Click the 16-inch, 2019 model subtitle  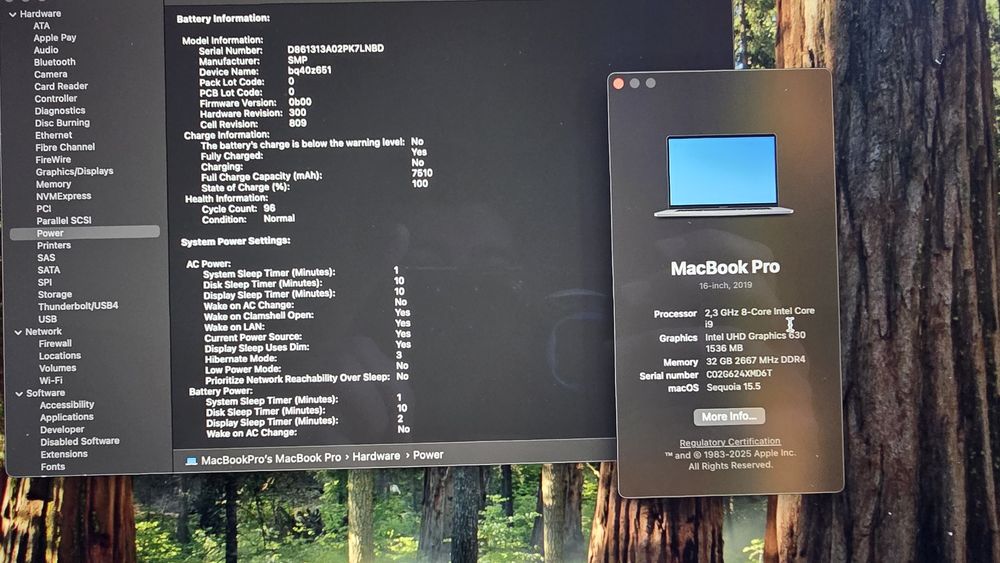[x=725, y=286]
